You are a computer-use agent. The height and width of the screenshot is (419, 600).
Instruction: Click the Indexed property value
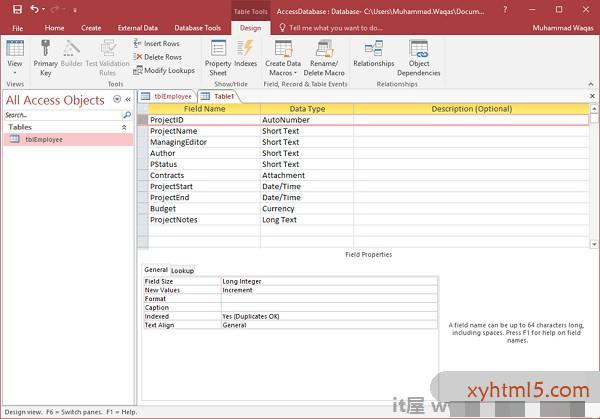click(x=329, y=316)
